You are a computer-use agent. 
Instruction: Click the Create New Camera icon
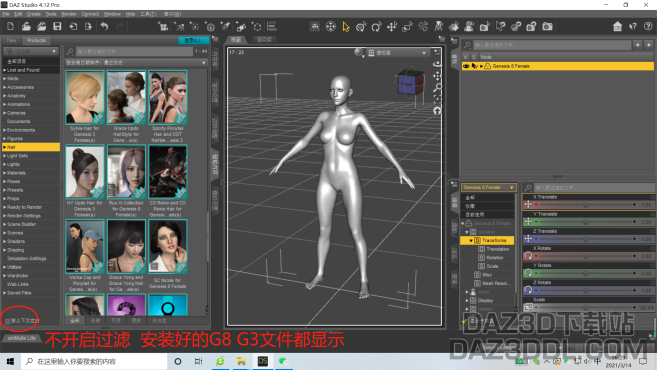163,27
